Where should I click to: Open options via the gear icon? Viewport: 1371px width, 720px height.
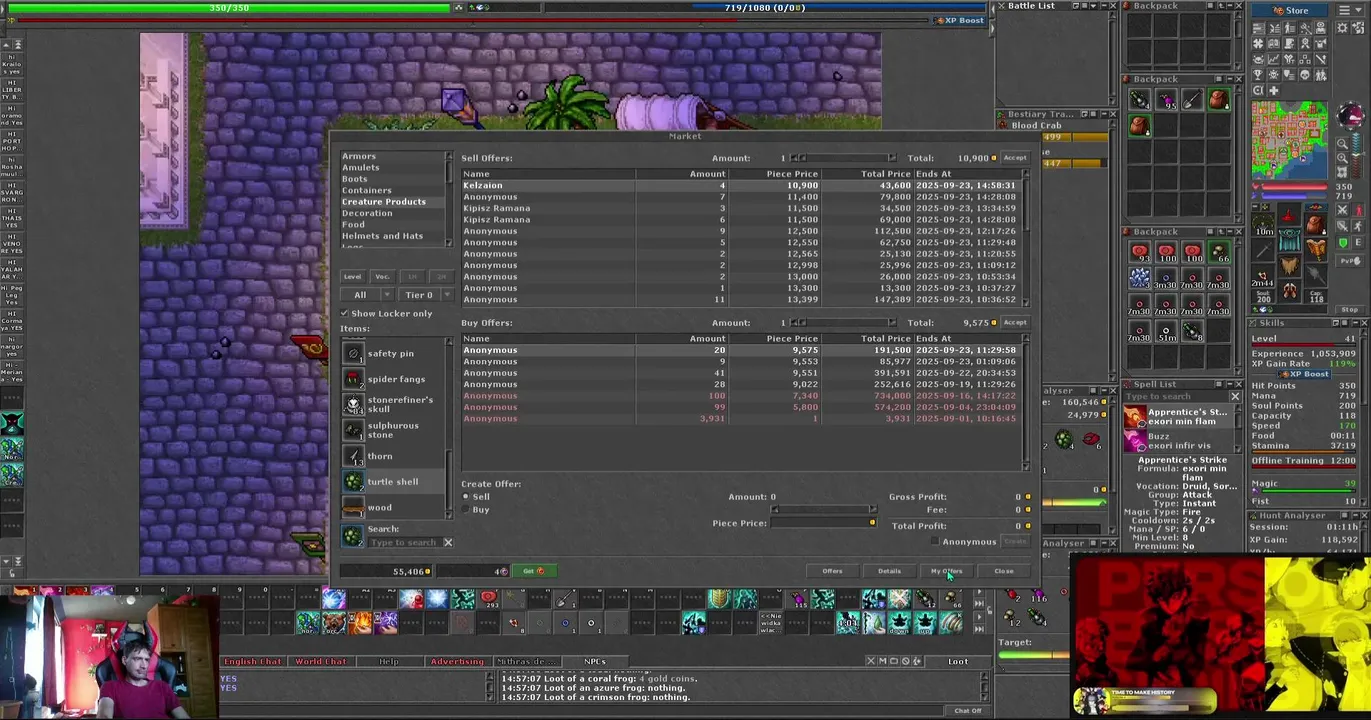[x=1342, y=28]
